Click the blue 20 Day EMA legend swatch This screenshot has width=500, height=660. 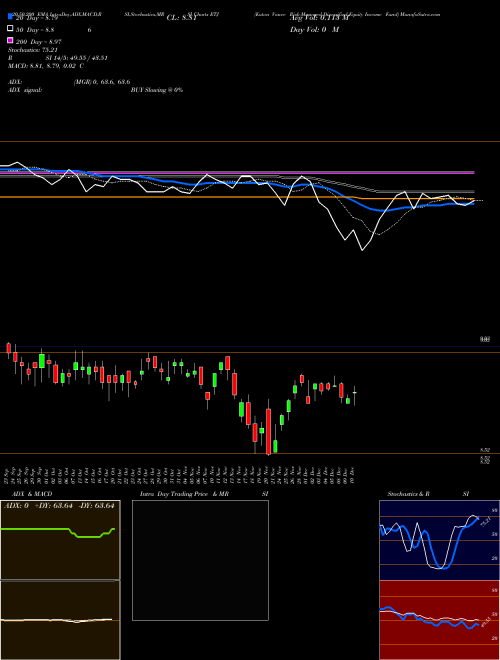click(10, 17)
